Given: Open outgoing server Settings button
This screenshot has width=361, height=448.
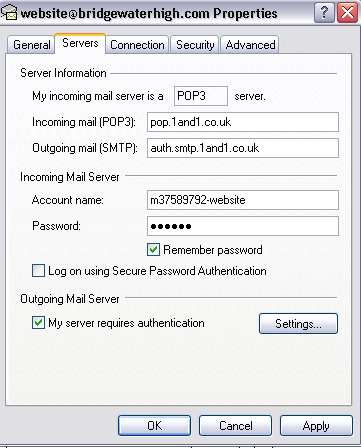Looking at the screenshot, I should [298, 323].
